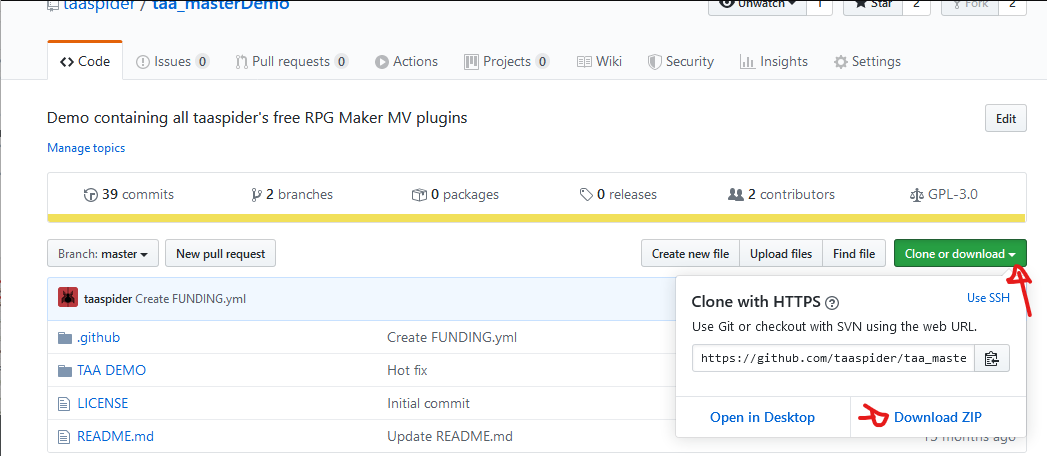Click the file icon beside LICENSE
Viewport: 1047px width, 456px height.
pos(64,404)
